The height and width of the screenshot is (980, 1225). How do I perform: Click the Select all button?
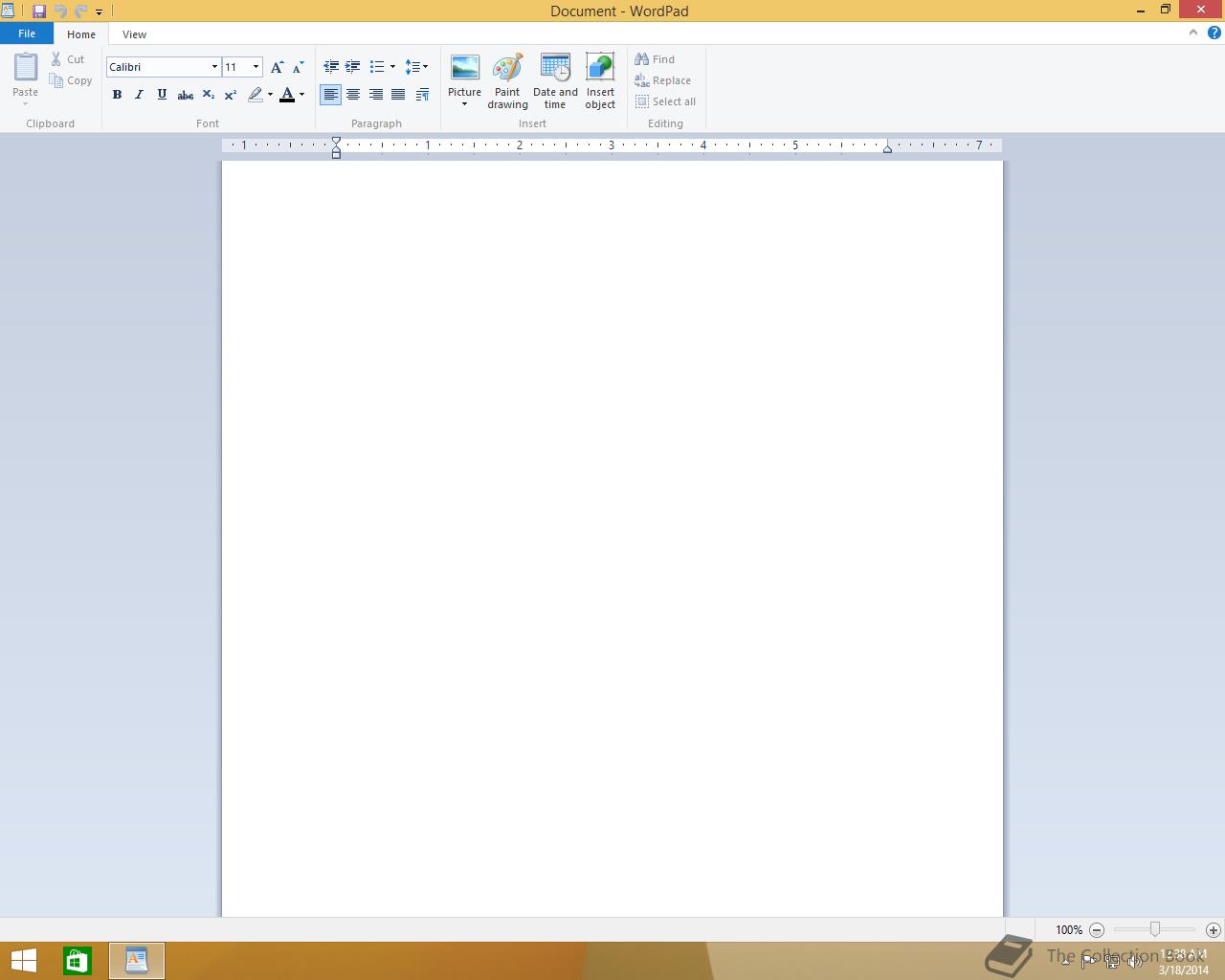point(665,101)
